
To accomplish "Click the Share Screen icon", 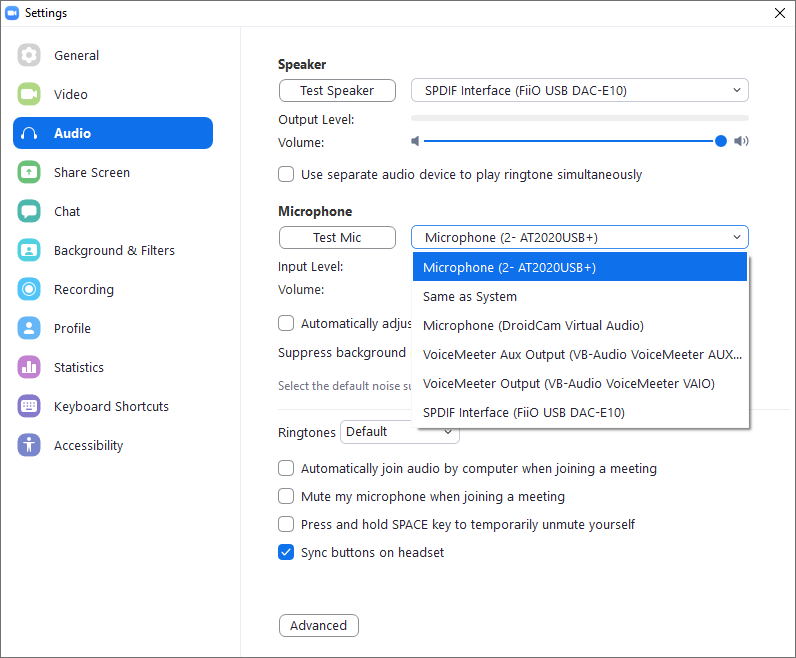I will coord(29,172).
